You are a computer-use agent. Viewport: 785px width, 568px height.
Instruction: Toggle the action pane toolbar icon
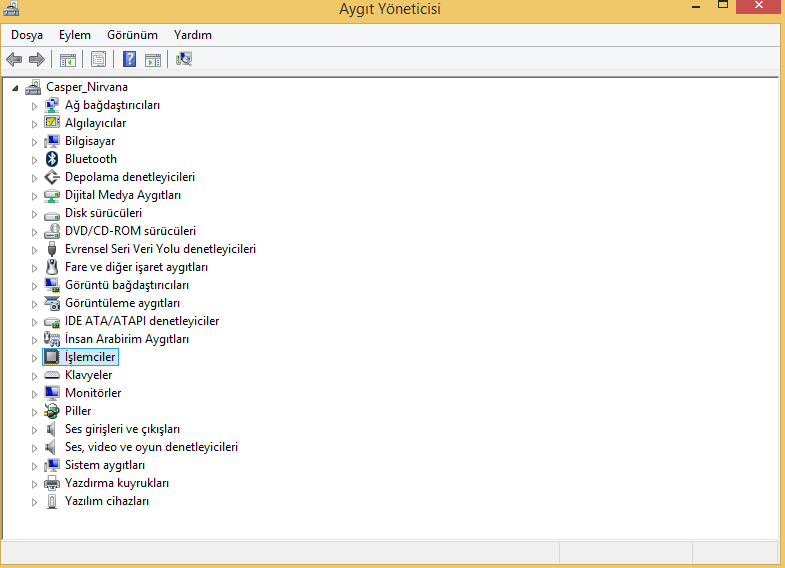tap(153, 60)
